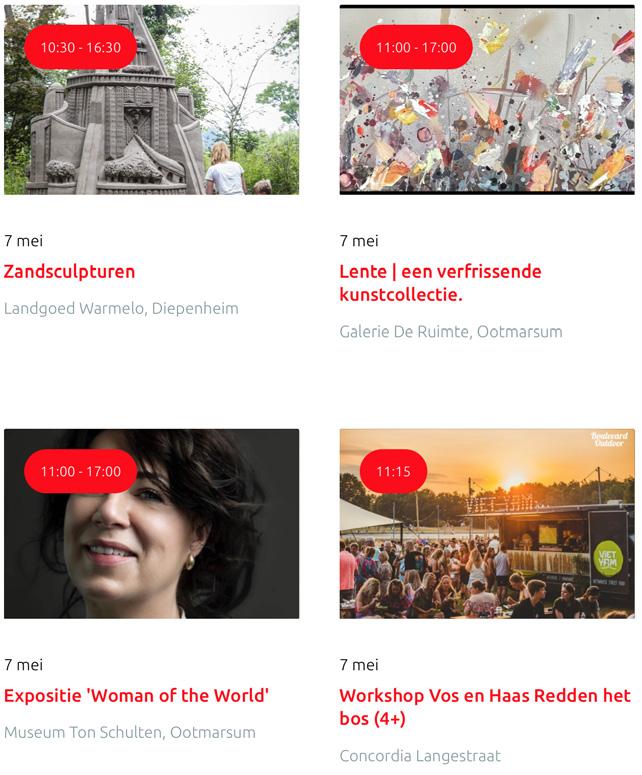Click the 11:15 time badge
The height and width of the screenshot is (775, 642).
pos(393,472)
